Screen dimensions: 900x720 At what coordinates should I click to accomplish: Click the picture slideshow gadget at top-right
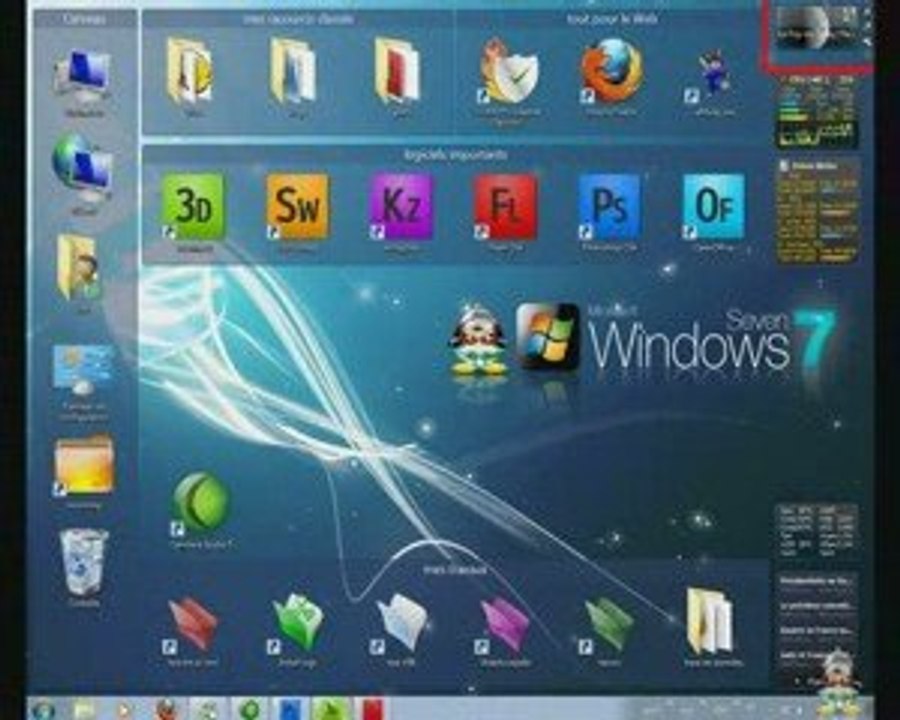click(x=819, y=31)
